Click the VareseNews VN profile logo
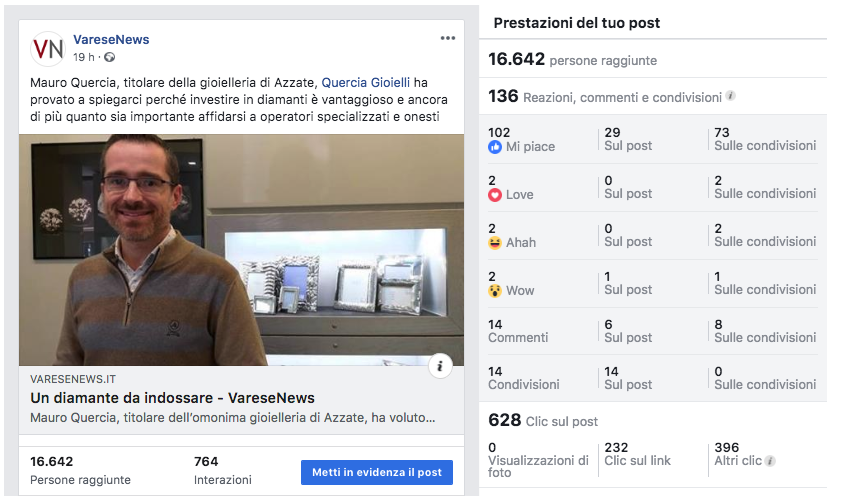Screen dimensions: 846x496 [48, 49]
